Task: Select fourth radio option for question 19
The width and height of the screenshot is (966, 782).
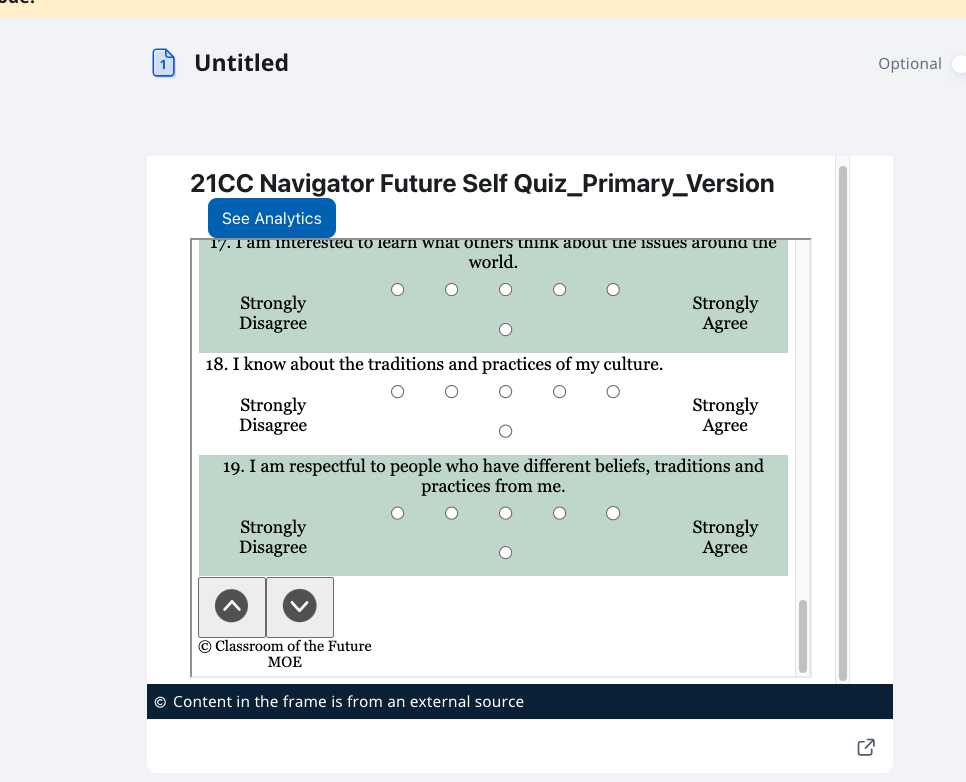Action: pyautogui.click(x=559, y=513)
